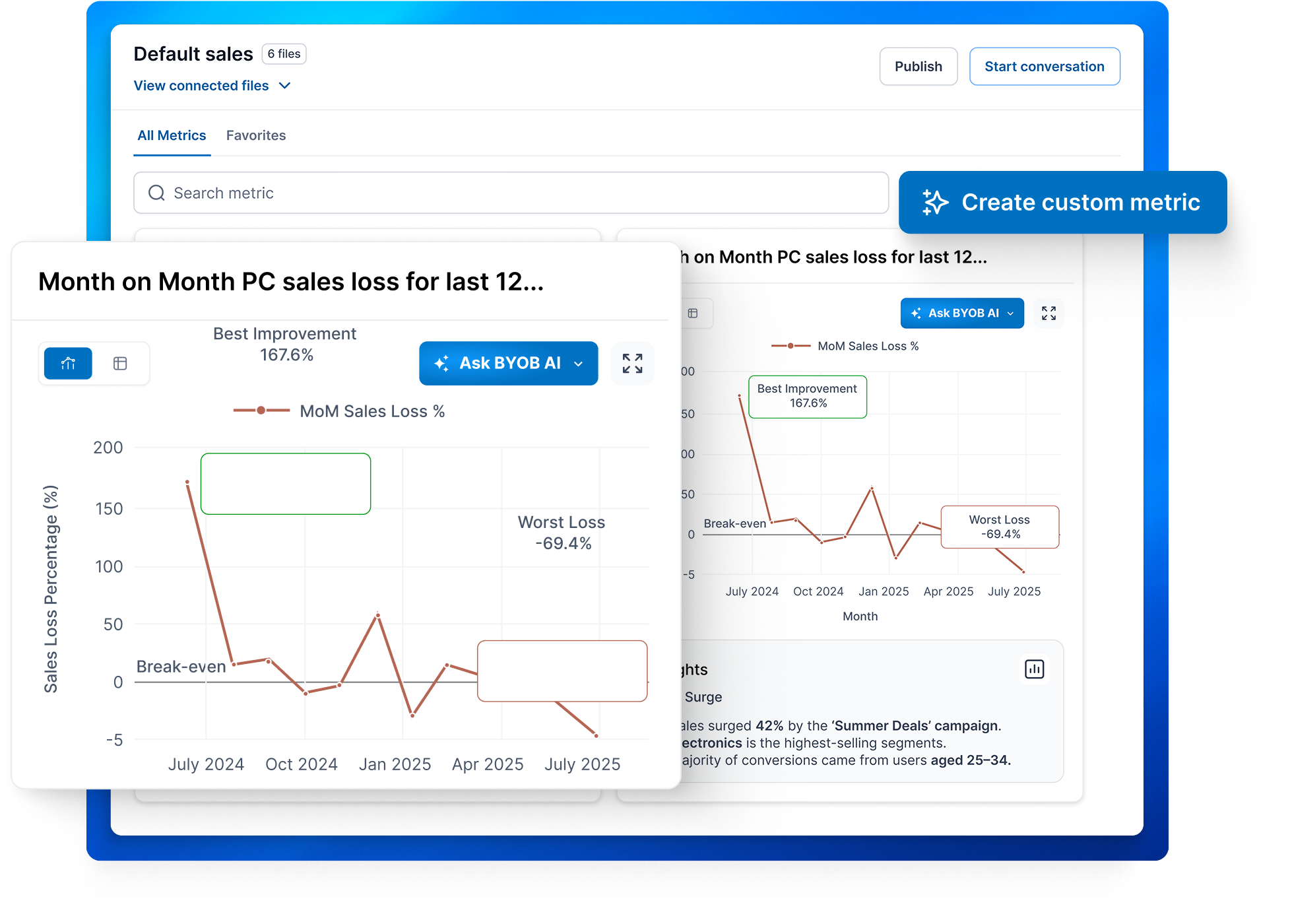Click sparkle icon on front Ask BYOB AI
This screenshot has height=924, width=1290.
pyautogui.click(x=441, y=363)
